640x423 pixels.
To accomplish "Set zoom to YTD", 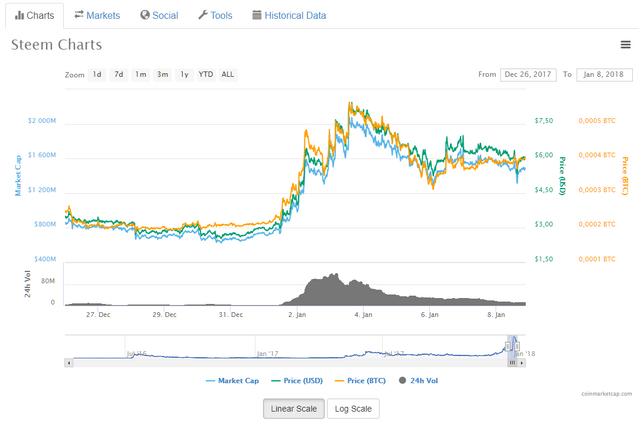I will coord(206,75).
